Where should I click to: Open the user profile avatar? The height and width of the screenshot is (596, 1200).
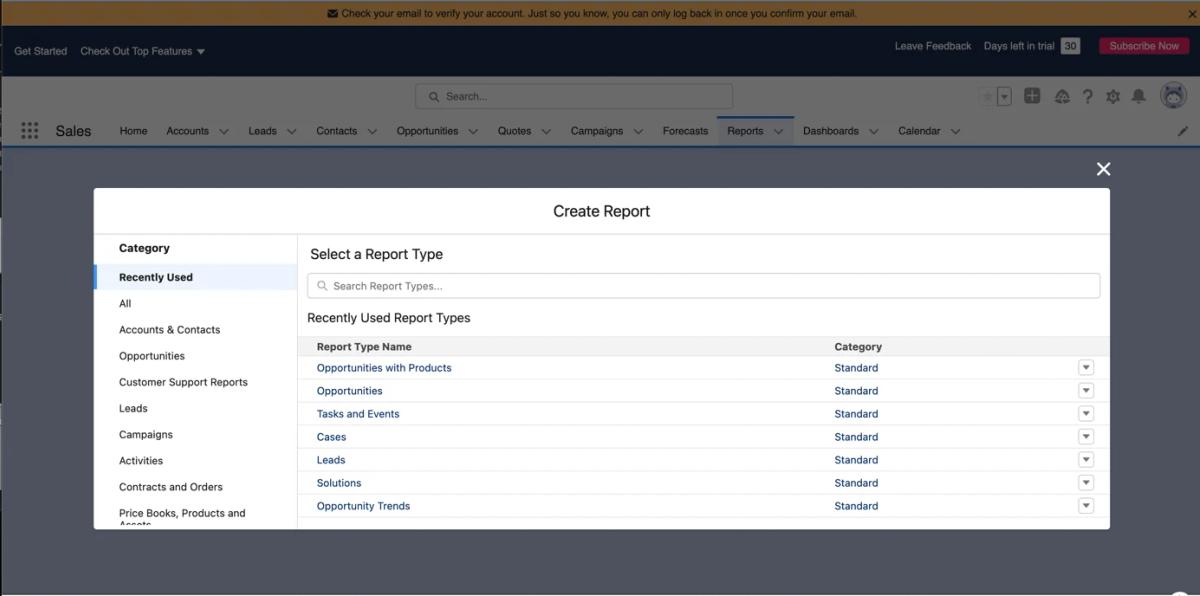coord(1173,96)
